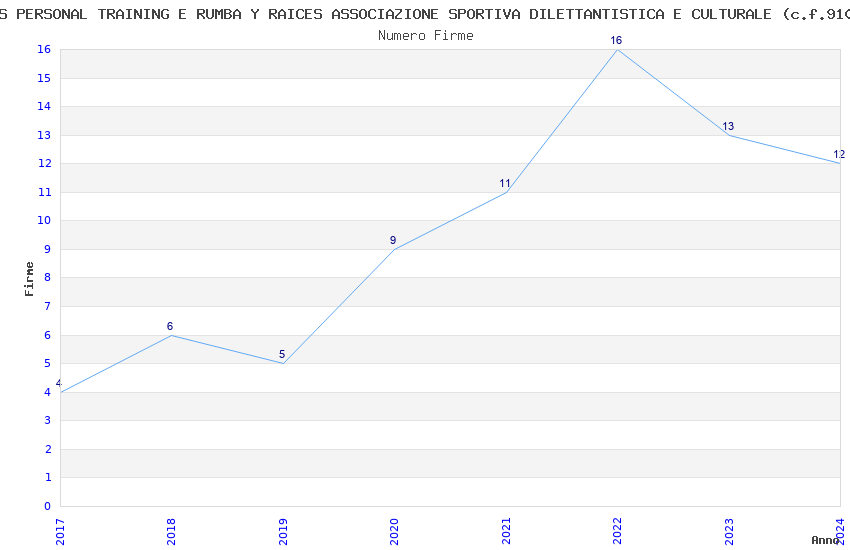850x550 pixels.
Task: Click the y-axis tick label 10
Action: click(44, 220)
